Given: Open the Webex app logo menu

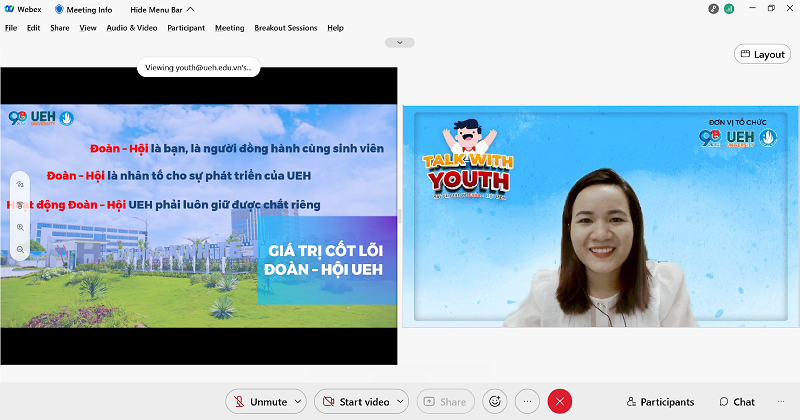Looking at the screenshot, I should [x=22, y=10].
